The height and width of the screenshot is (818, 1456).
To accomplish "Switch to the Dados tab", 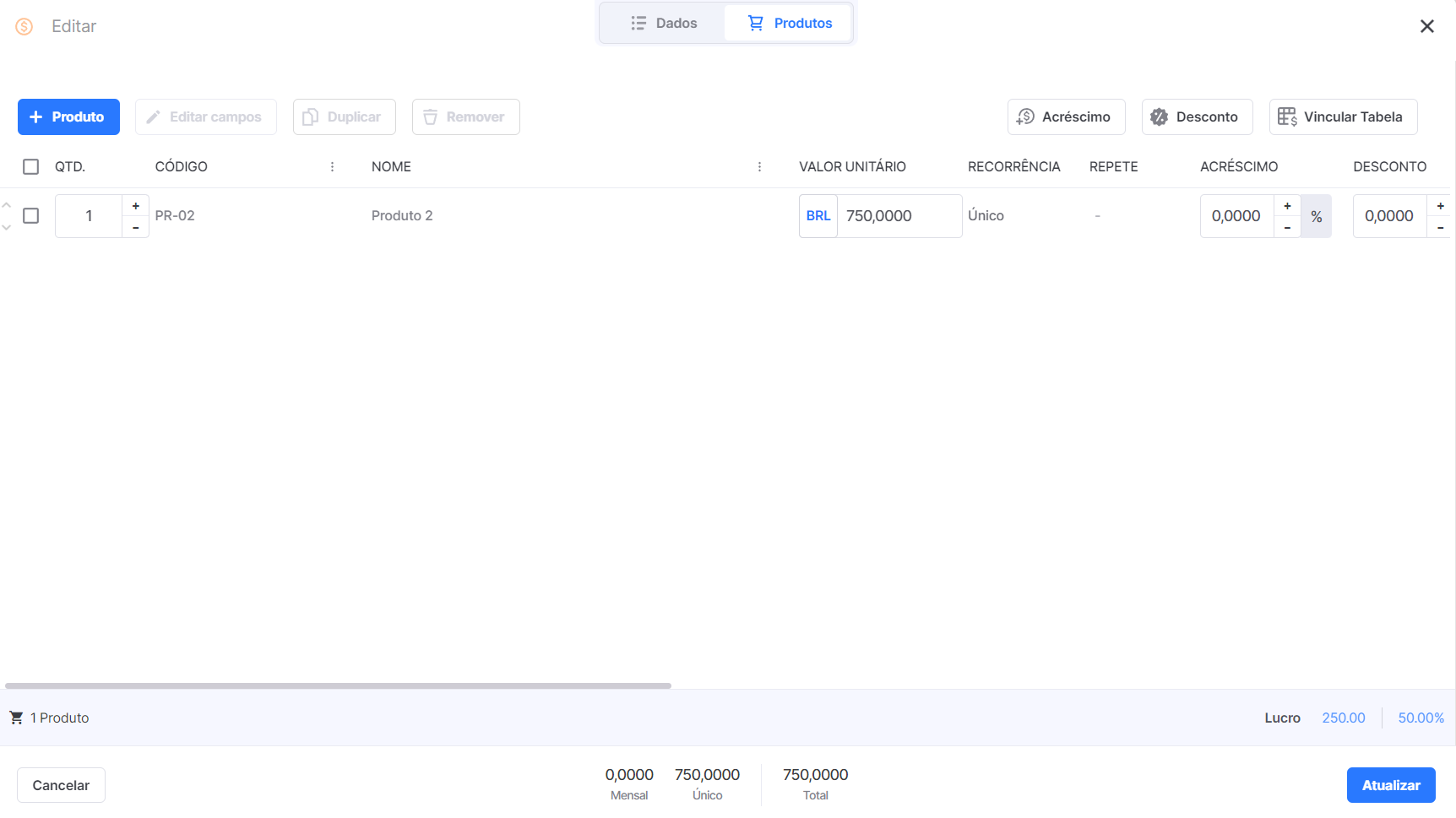I will click(663, 24).
